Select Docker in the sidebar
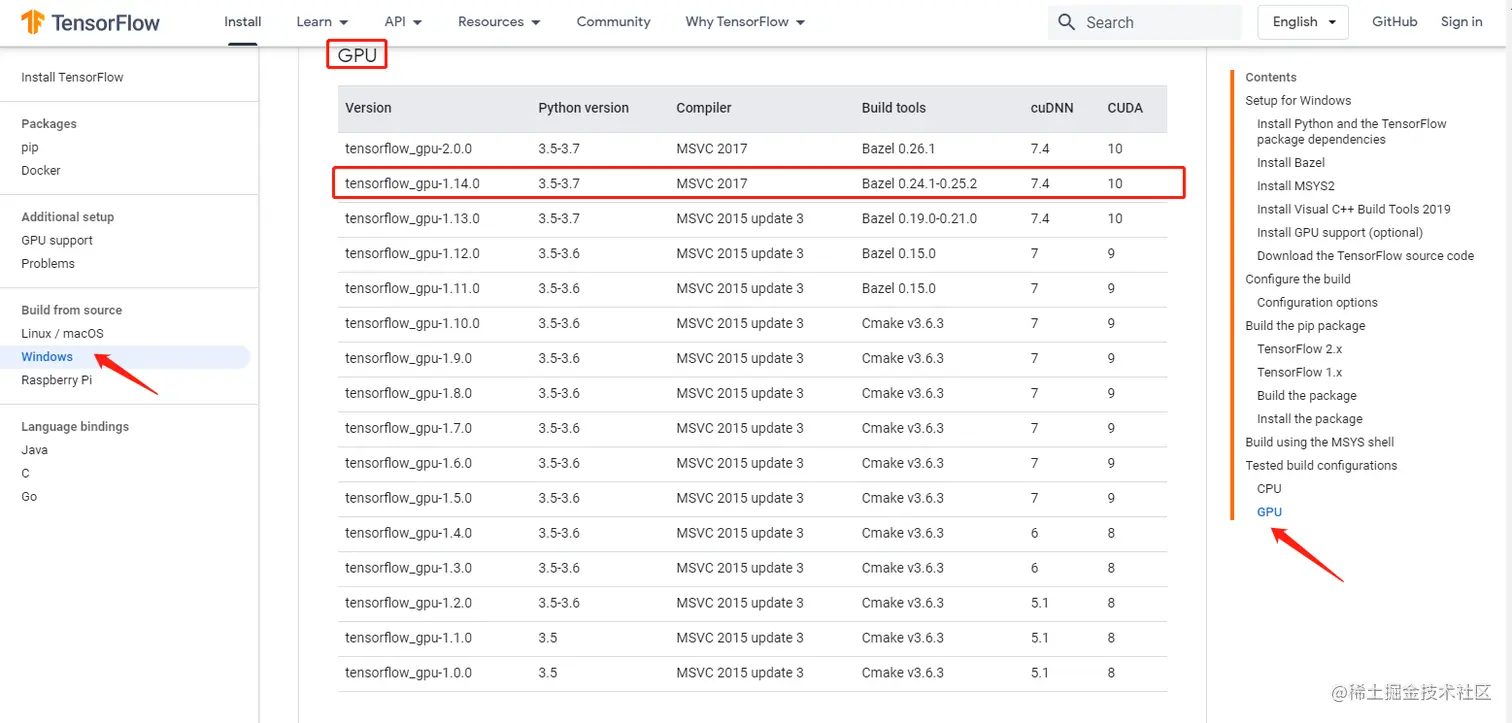The height and width of the screenshot is (723, 1512). pyautogui.click(x=41, y=170)
